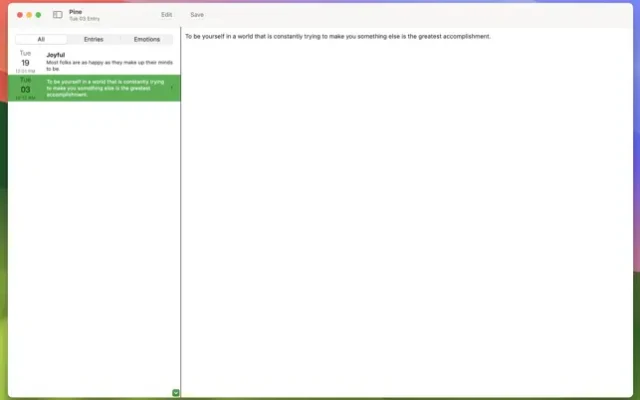Click the Pine window title
The width and height of the screenshot is (640, 400).
[75, 11]
